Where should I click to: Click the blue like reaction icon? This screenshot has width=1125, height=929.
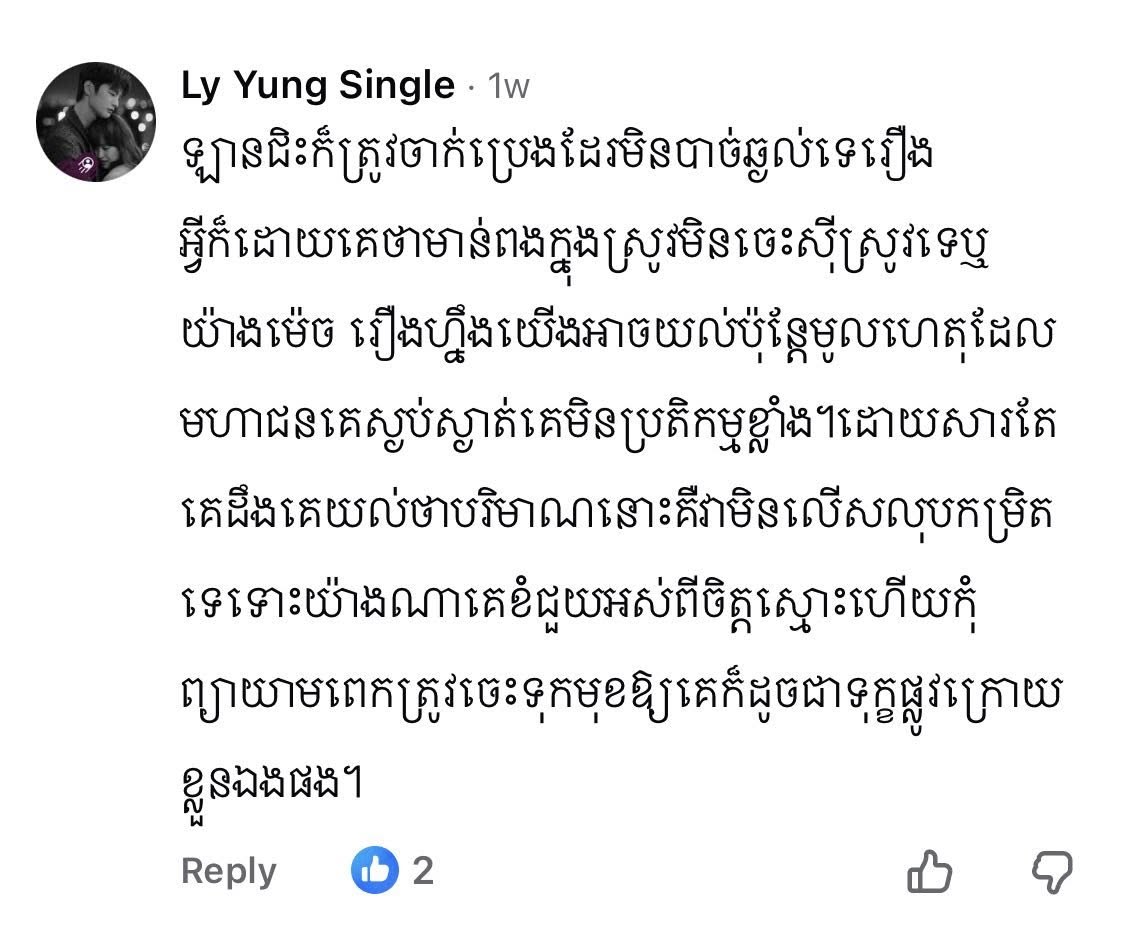coord(375,870)
